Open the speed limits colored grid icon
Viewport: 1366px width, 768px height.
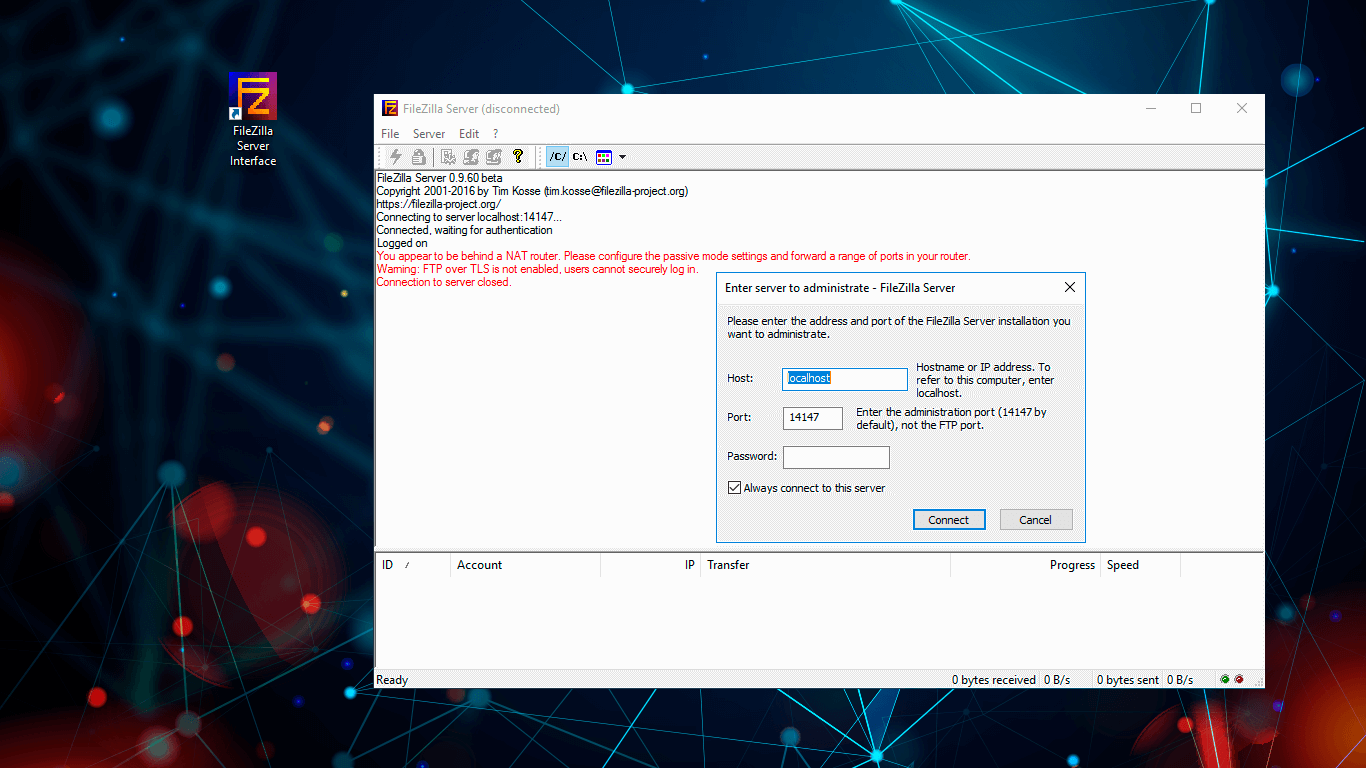[603, 157]
